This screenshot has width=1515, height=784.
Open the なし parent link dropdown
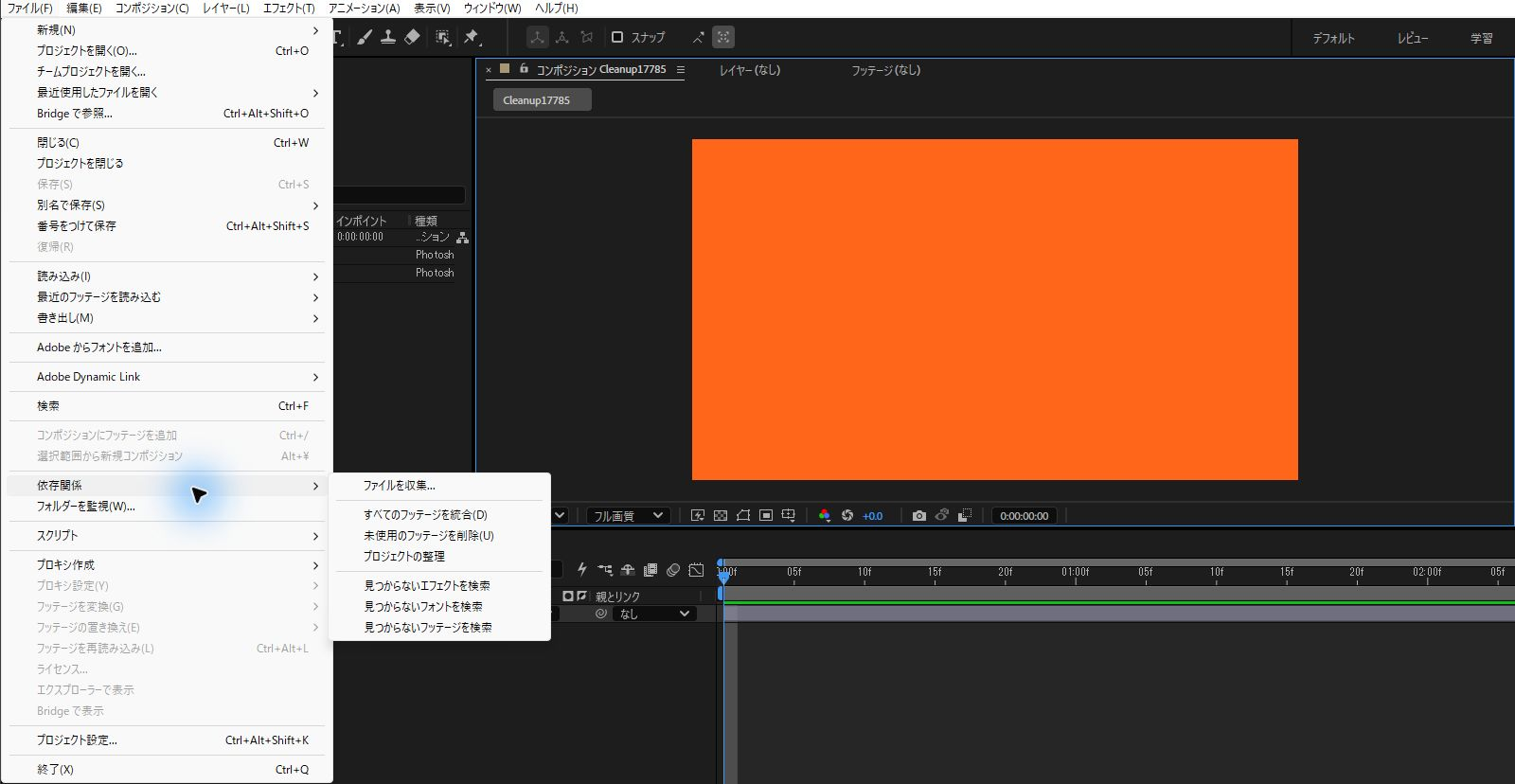click(654, 614)
